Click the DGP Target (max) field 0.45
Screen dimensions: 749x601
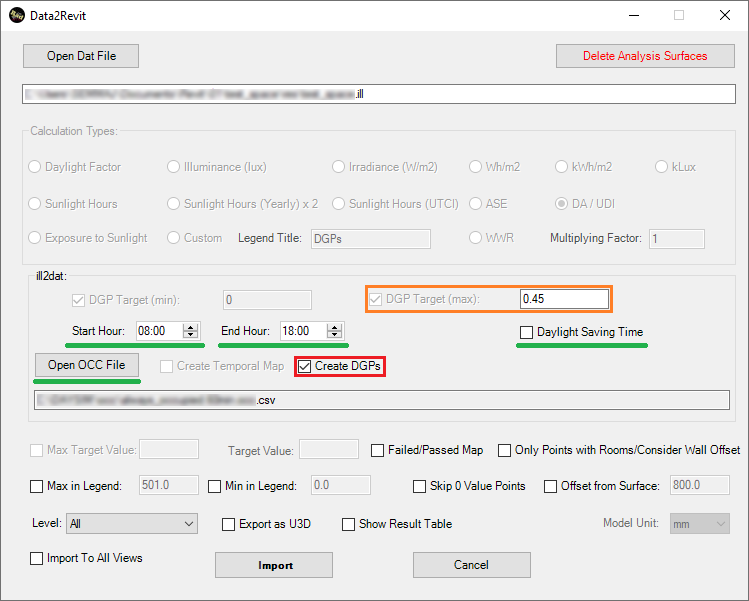pyautogui.click(x=564, y=299)
